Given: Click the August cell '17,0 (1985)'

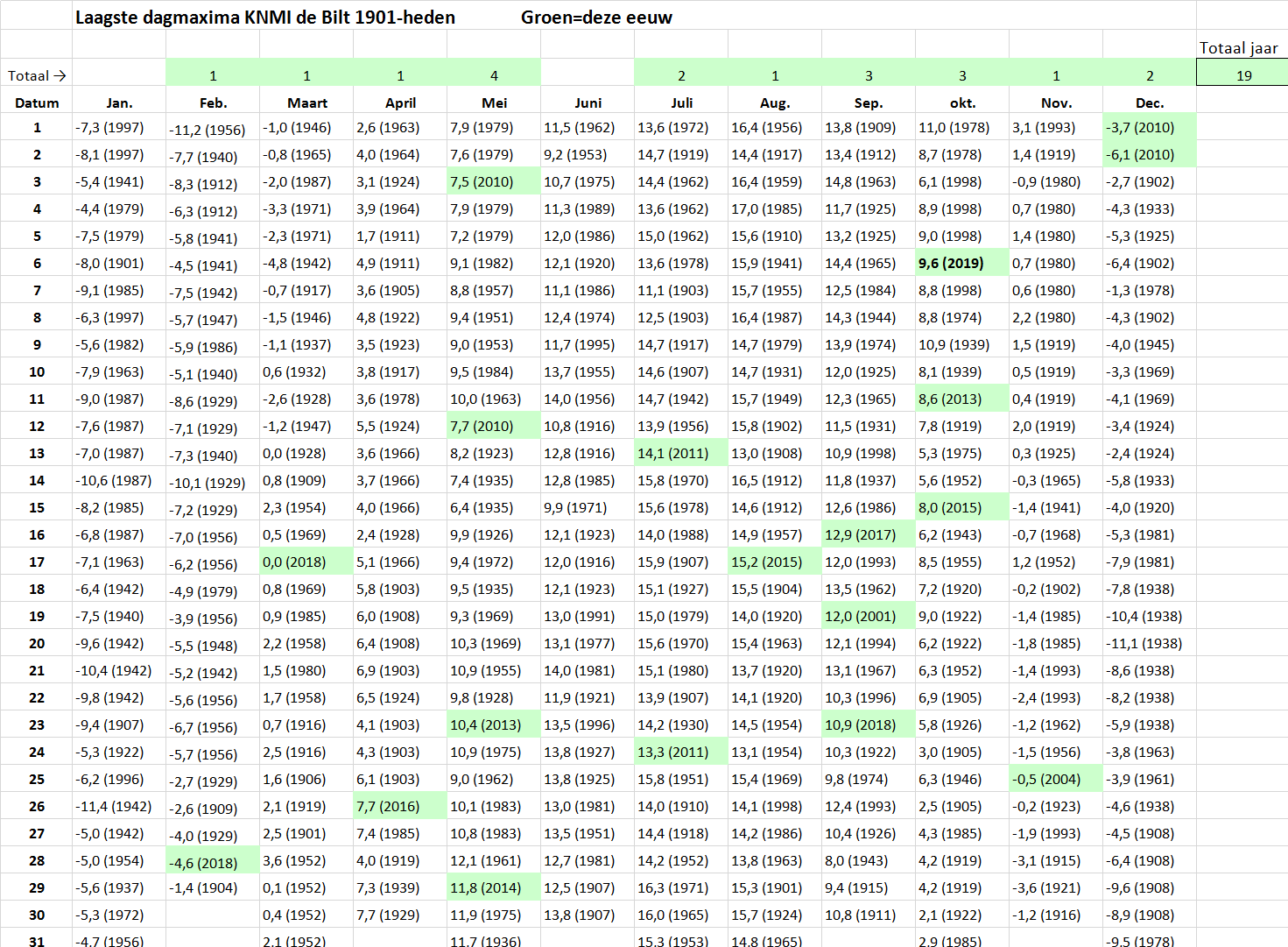Looking at the screenshot, I should [x=775, y=208].
